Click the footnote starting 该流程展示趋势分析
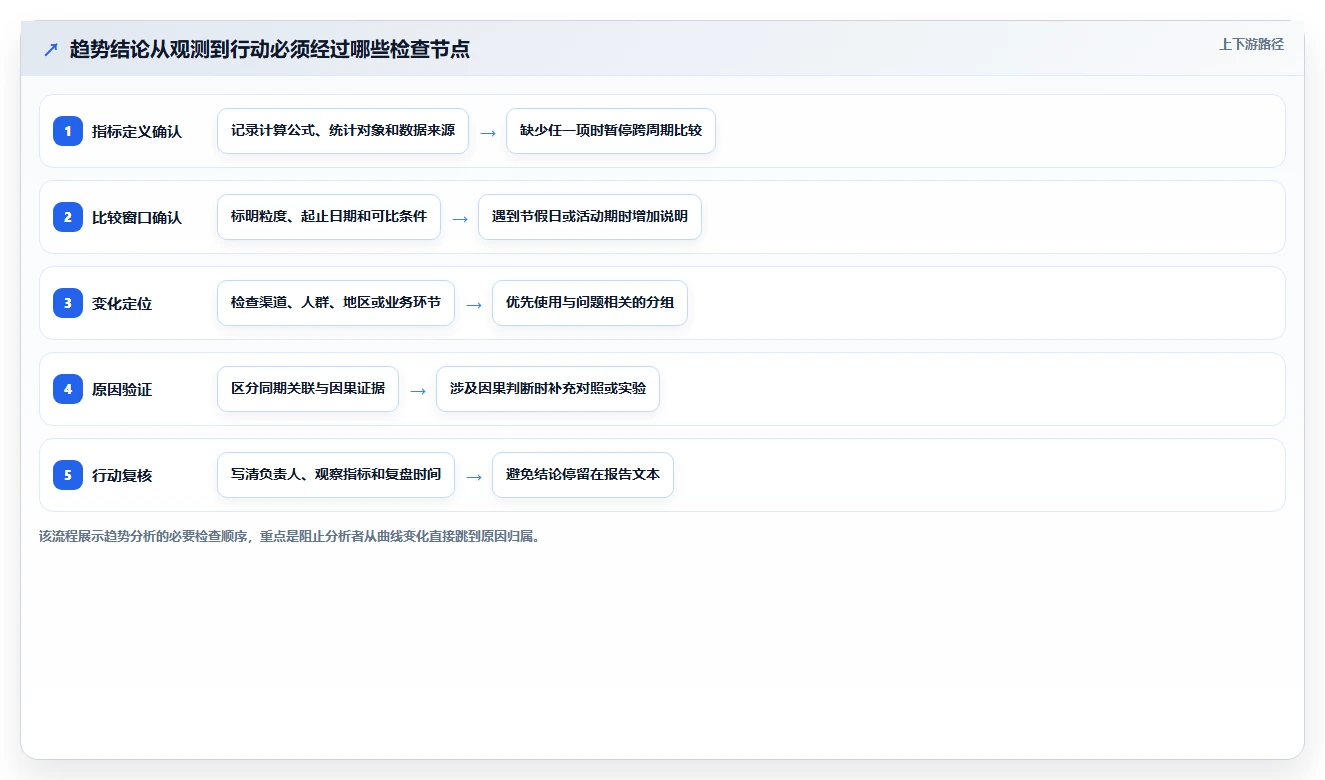Viewport: 1325px width, 780px height. [292, 536]
